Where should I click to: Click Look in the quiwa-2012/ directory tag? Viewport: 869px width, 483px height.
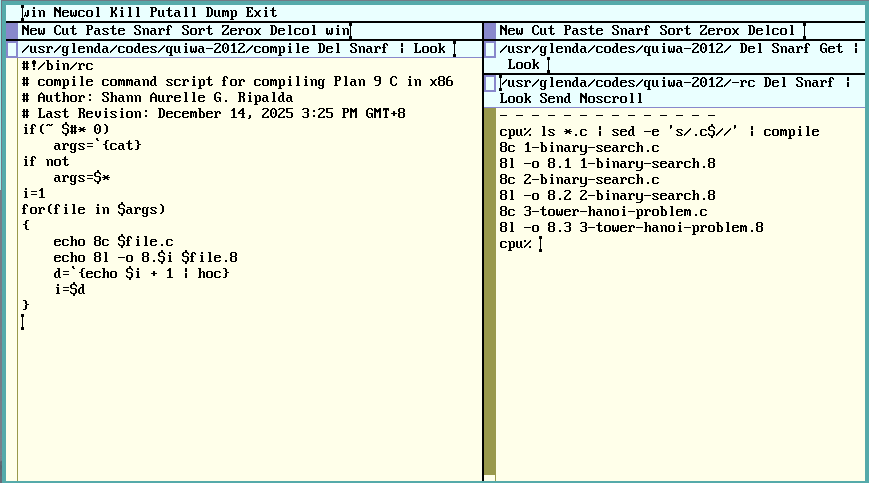(523, 65)
